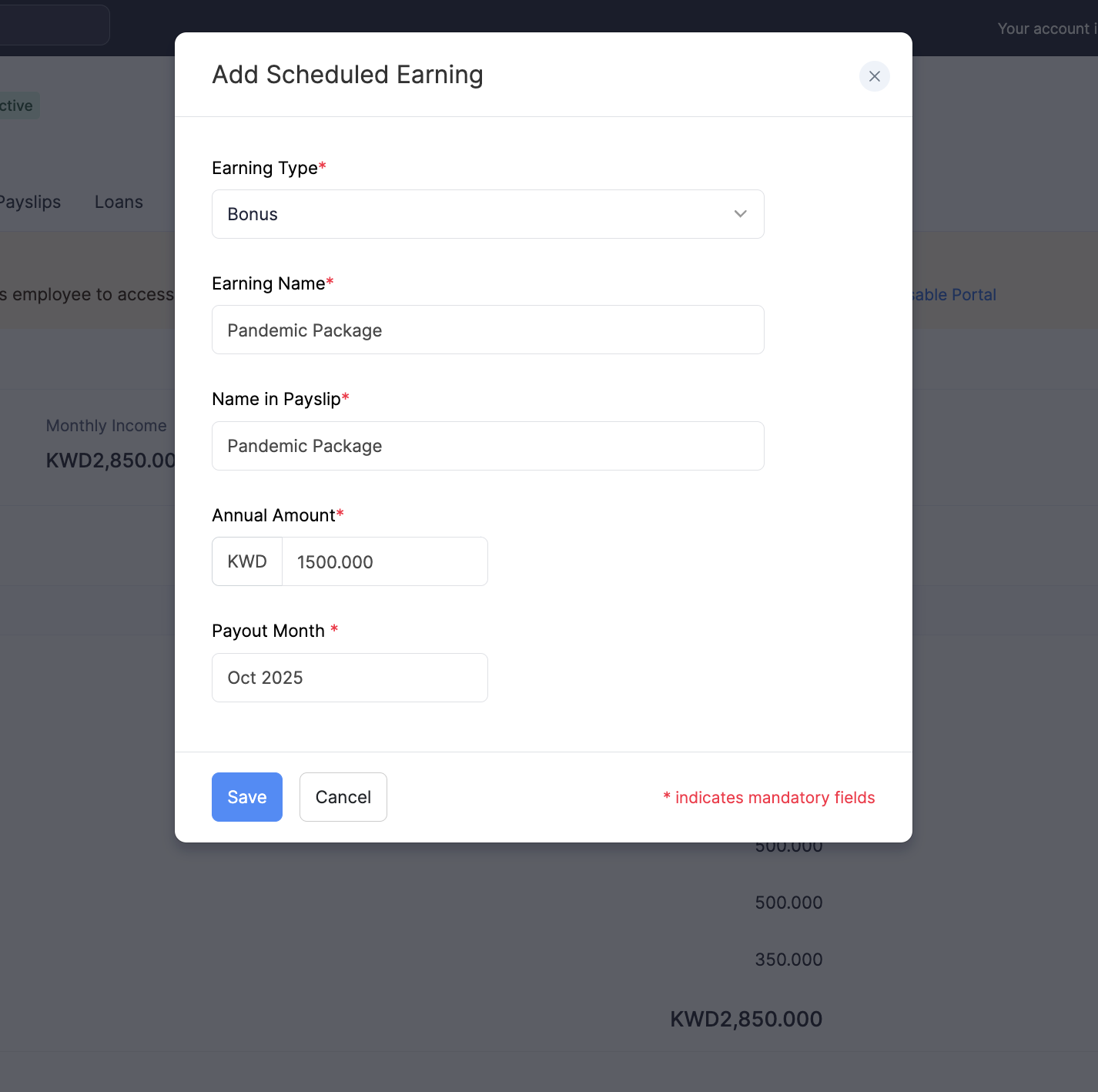Select the Monthly Income label
Screen dimensions: 1098x1092
coord(106,426)
